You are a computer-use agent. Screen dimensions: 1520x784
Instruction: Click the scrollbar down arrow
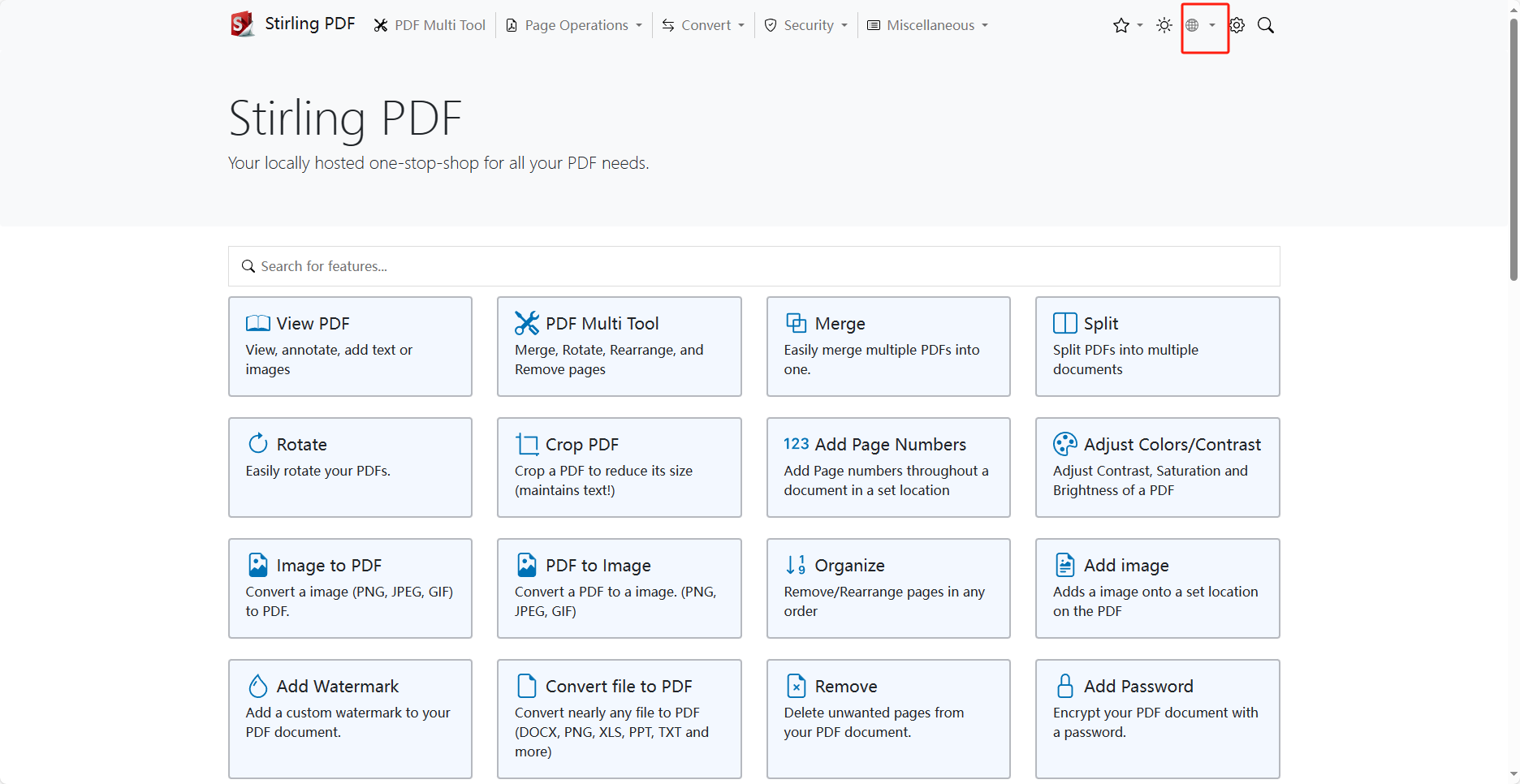(x=1514, y=775)
